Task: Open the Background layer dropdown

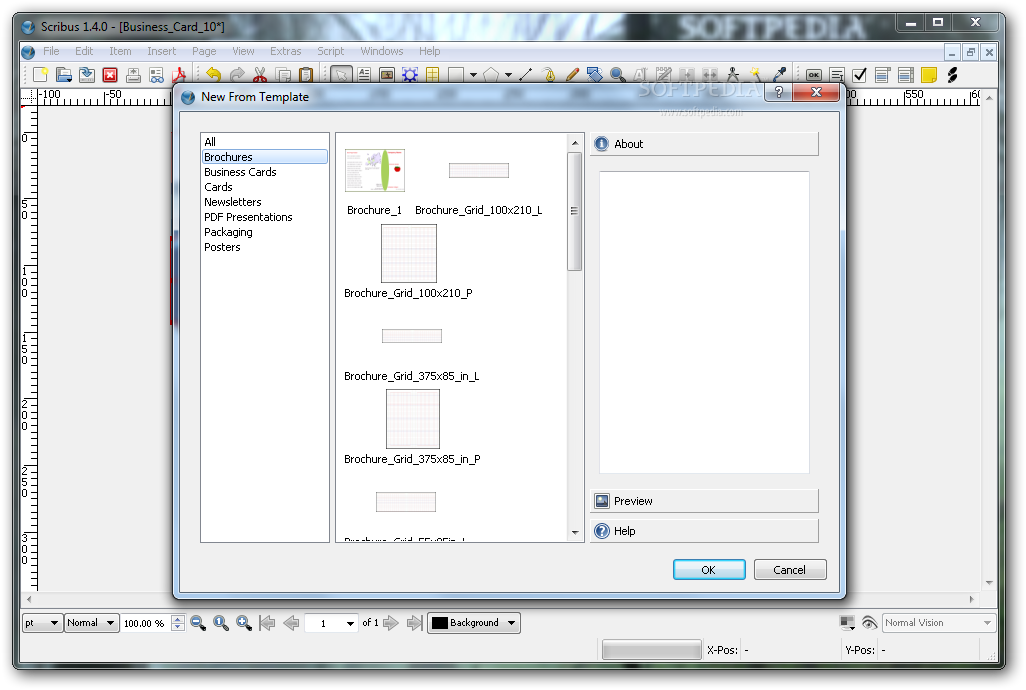Action: click(474, 623)
